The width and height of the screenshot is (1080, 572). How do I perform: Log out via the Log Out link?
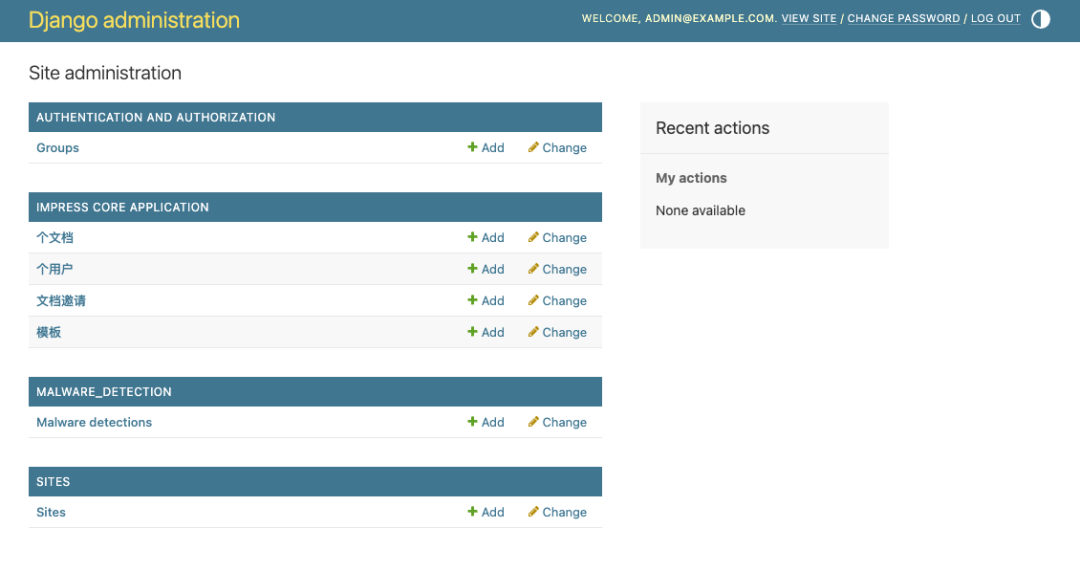pos(995,19)
